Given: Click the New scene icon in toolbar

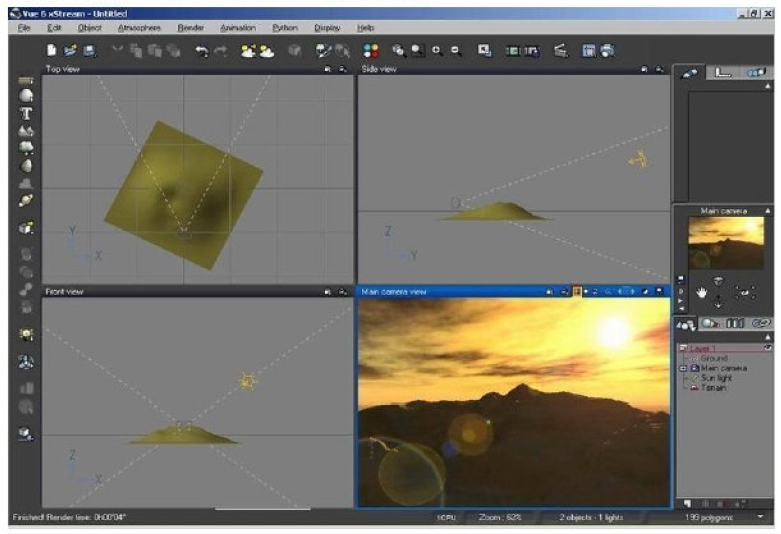Looking at the screenshot, I should coord(52,49).
